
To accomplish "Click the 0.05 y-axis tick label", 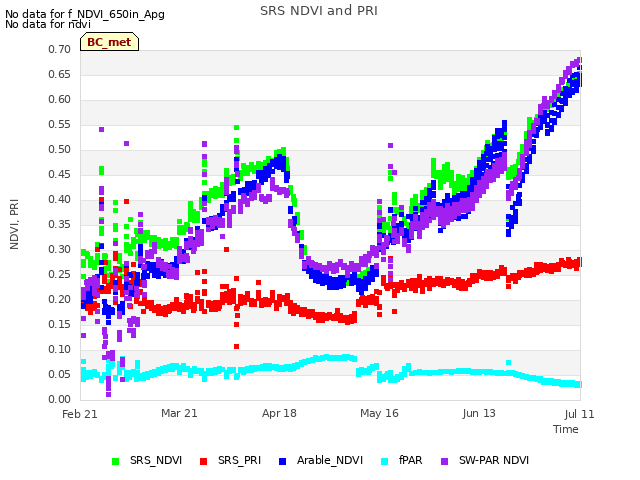I will 60,374.
